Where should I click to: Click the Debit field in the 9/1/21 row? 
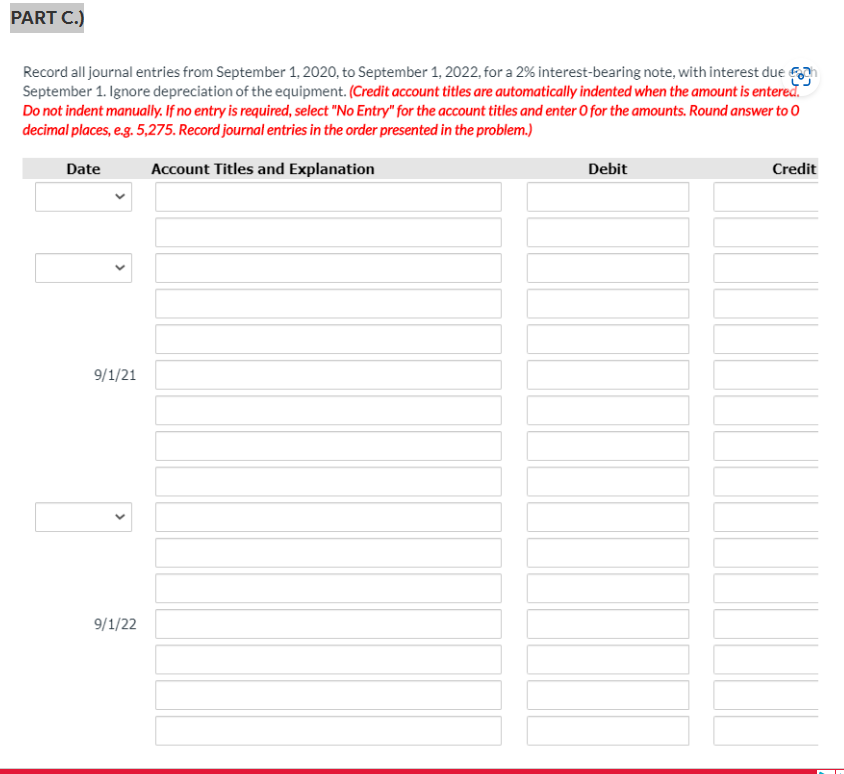coord(607,374)
